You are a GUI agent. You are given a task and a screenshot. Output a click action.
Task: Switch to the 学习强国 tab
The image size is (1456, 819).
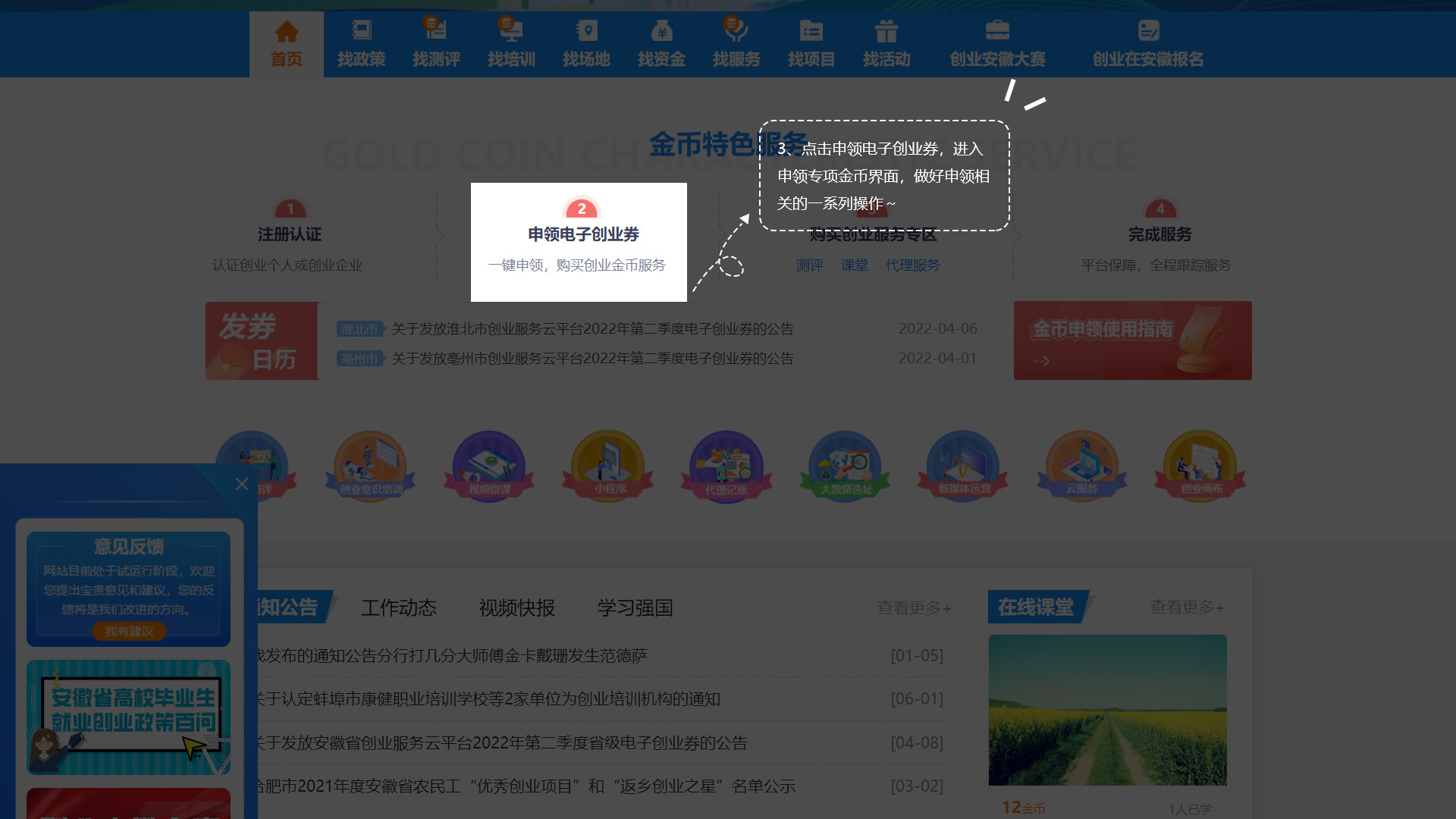(x=635, y=607)
